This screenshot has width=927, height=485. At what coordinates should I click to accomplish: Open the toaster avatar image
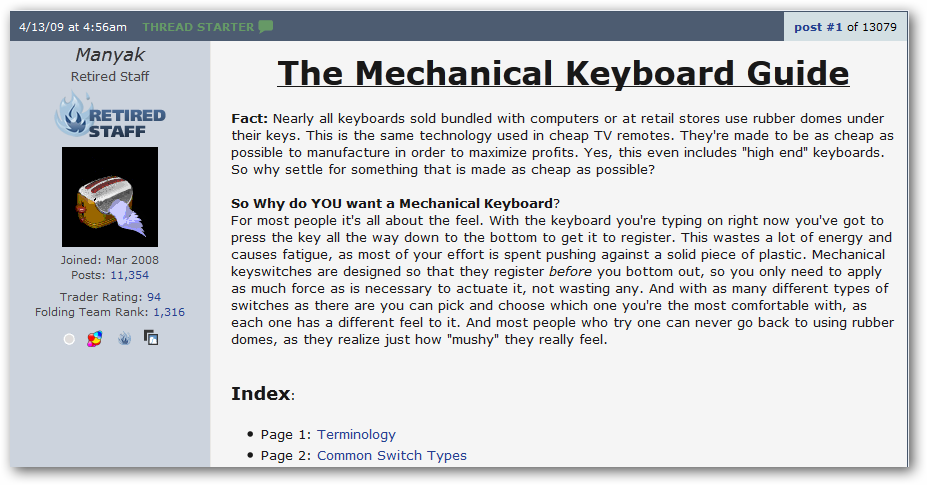110,197
